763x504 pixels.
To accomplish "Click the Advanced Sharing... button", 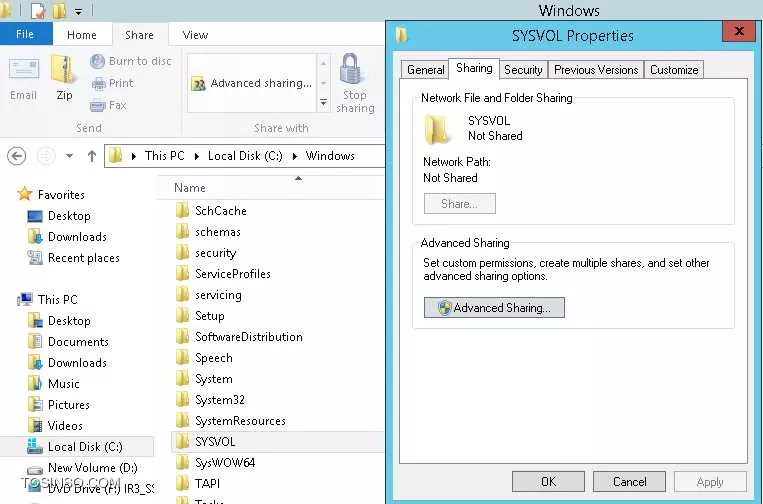I will (x=494, y=307).
